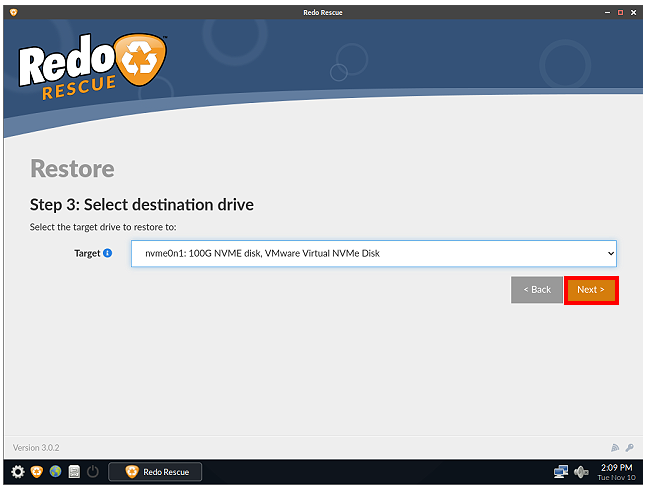Go back with the Back button
The height and width of the screenshot is (489, 647).
537,290
